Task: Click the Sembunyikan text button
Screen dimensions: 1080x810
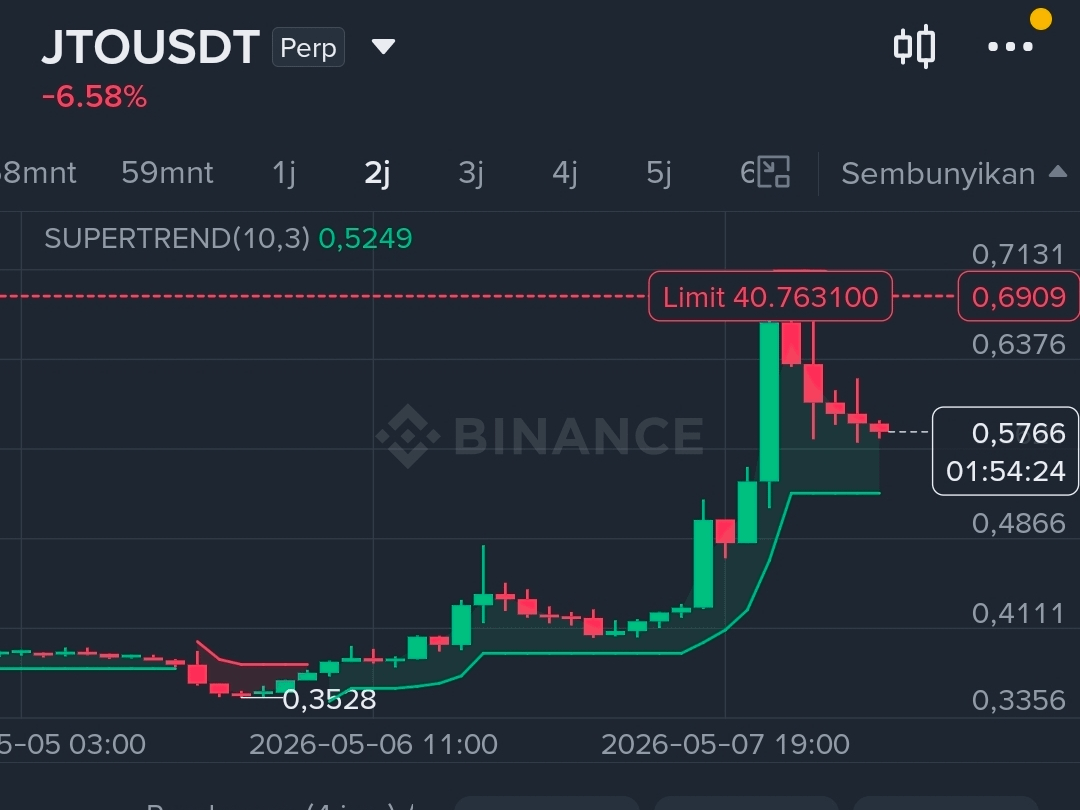Action: click(x=938, y=174)
